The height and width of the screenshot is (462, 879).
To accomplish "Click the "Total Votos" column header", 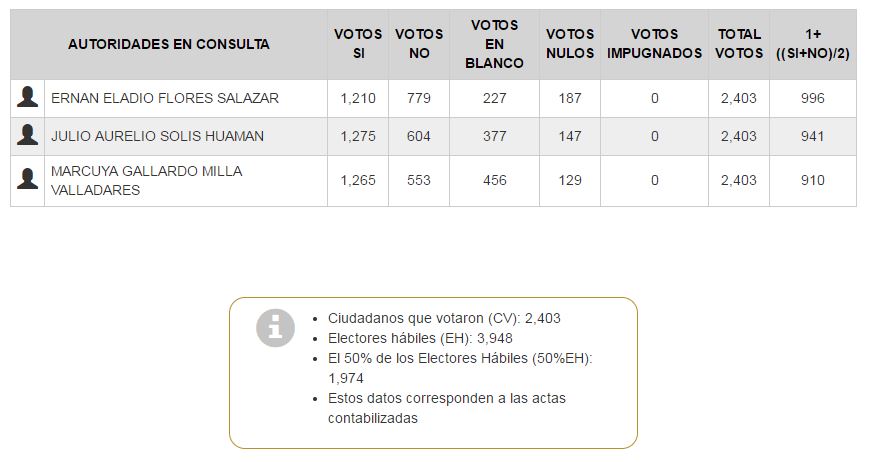I will [x=739, y=44].
